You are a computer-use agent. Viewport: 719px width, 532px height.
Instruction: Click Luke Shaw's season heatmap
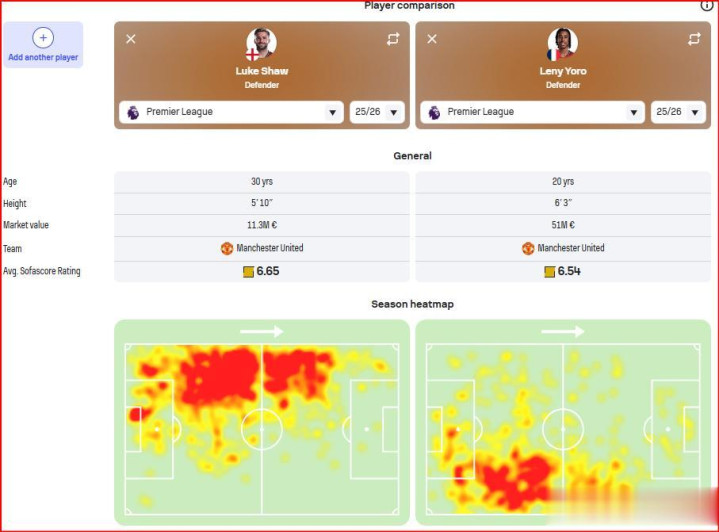pyautogui.click(x=261, y=422)
